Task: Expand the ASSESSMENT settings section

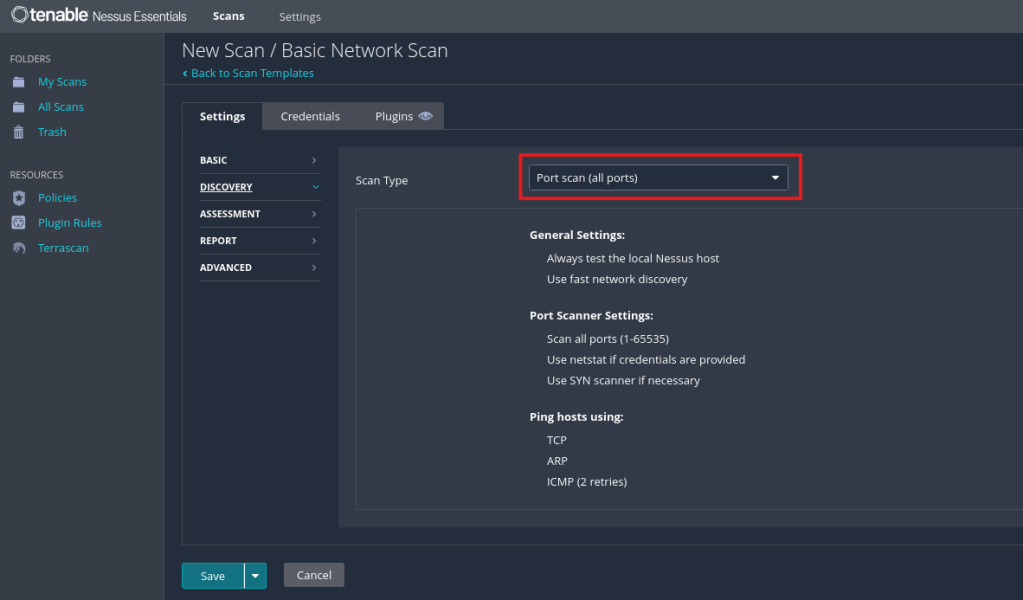Action: (260, 214)
